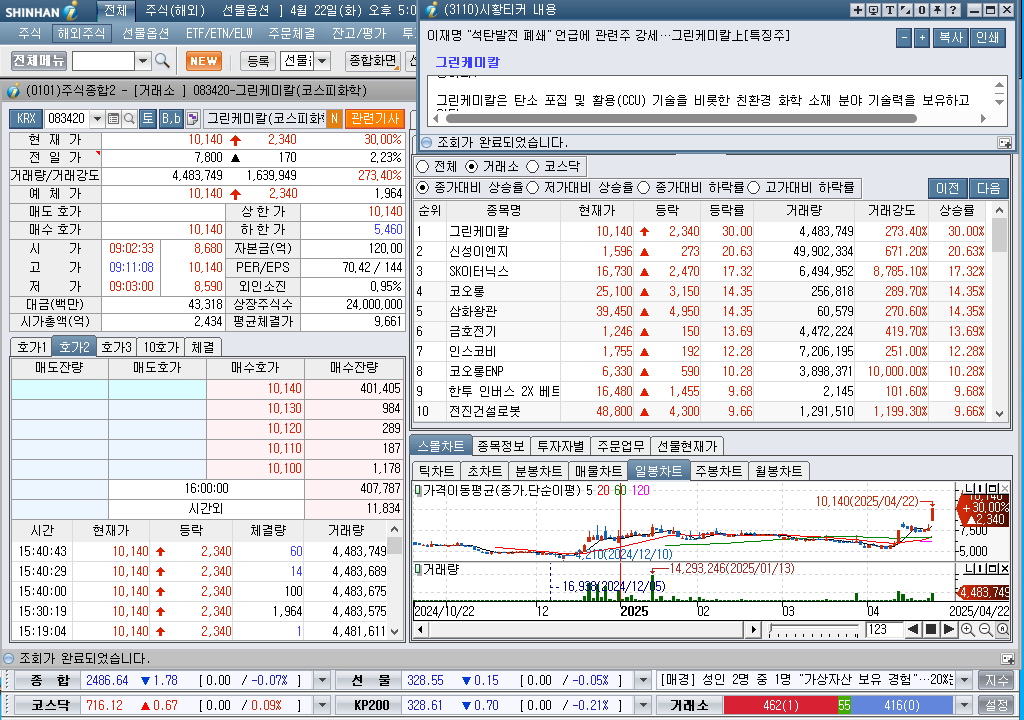Viewport: 1024px width, 720px height.
Task: Switch to the 종목정보 tab
Action: tap(500, 446)
